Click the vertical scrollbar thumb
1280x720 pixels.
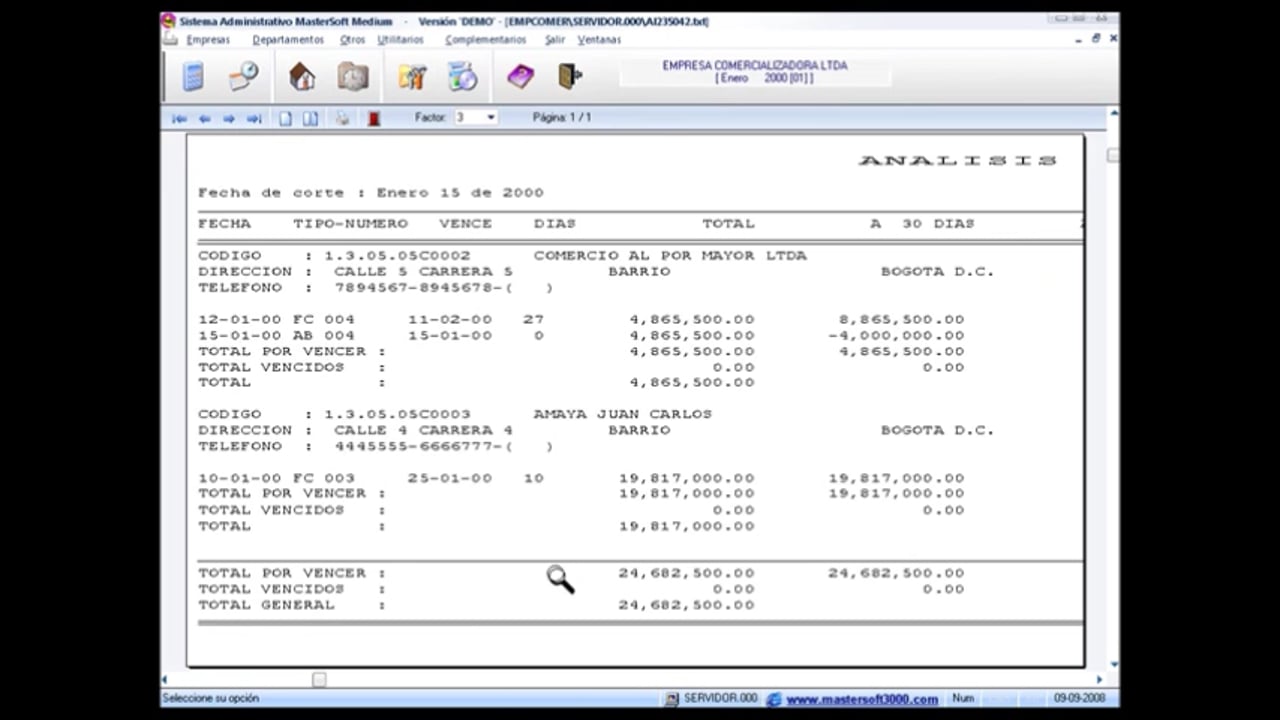pos(1113,156)
